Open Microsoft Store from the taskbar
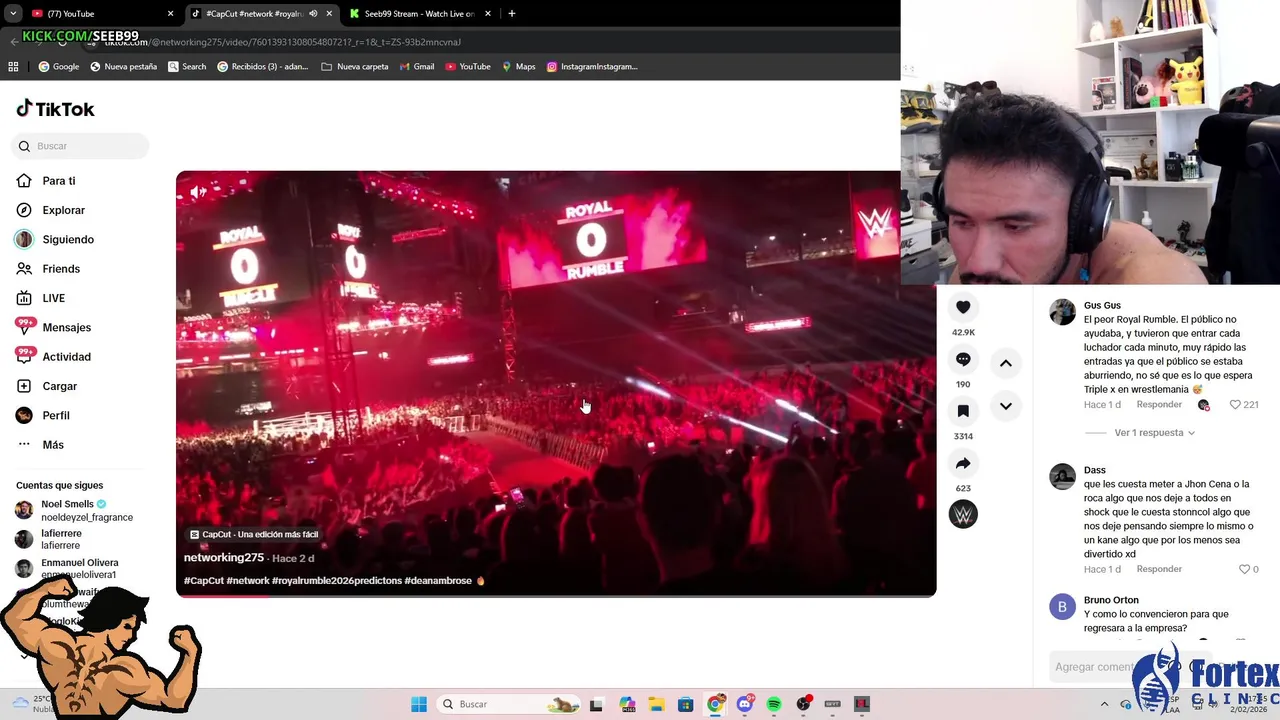 685,704
